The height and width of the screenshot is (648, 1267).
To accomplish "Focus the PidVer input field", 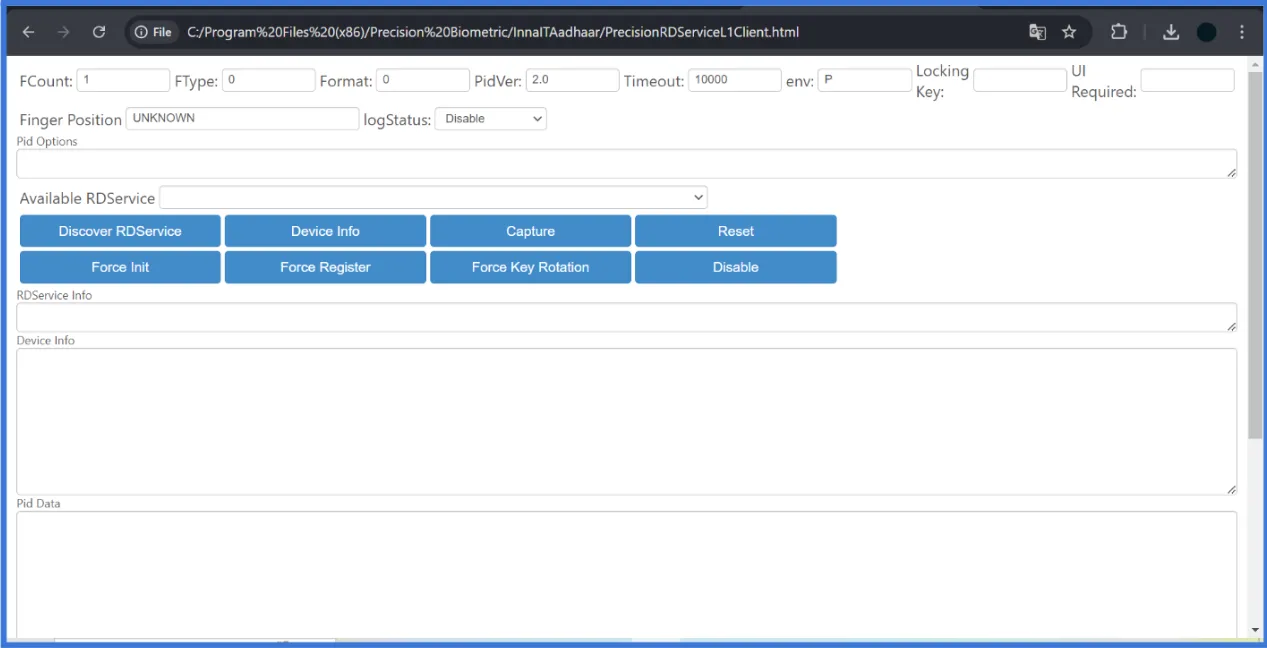I will coord(572,80).
